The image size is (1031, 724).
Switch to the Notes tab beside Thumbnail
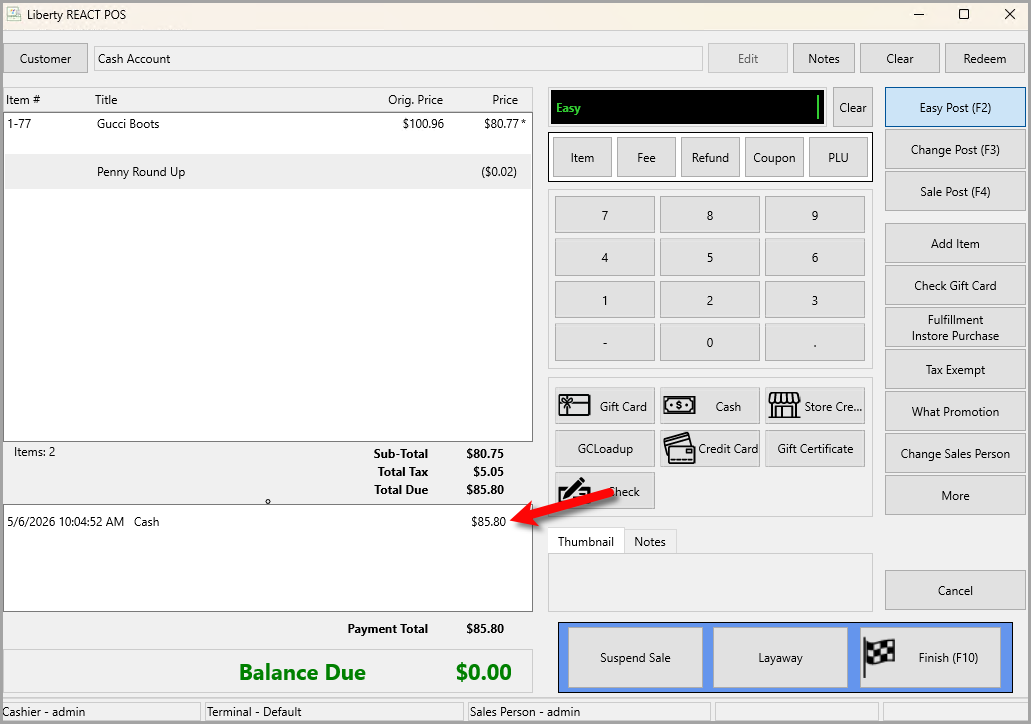point(650,541)
